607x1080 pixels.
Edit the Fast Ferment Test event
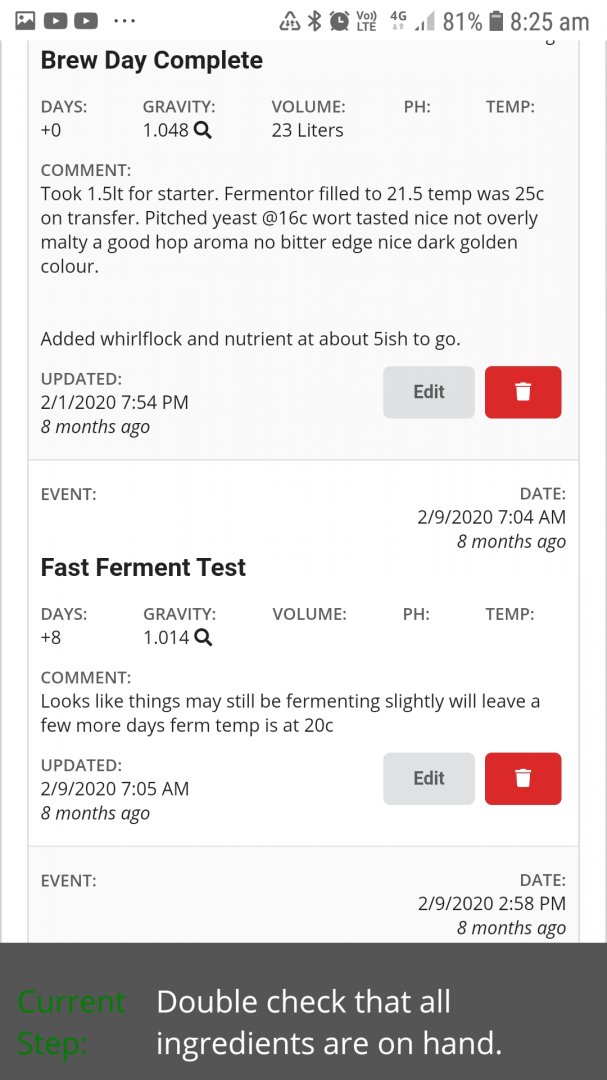pyautogui.click(x=428, y=778)
